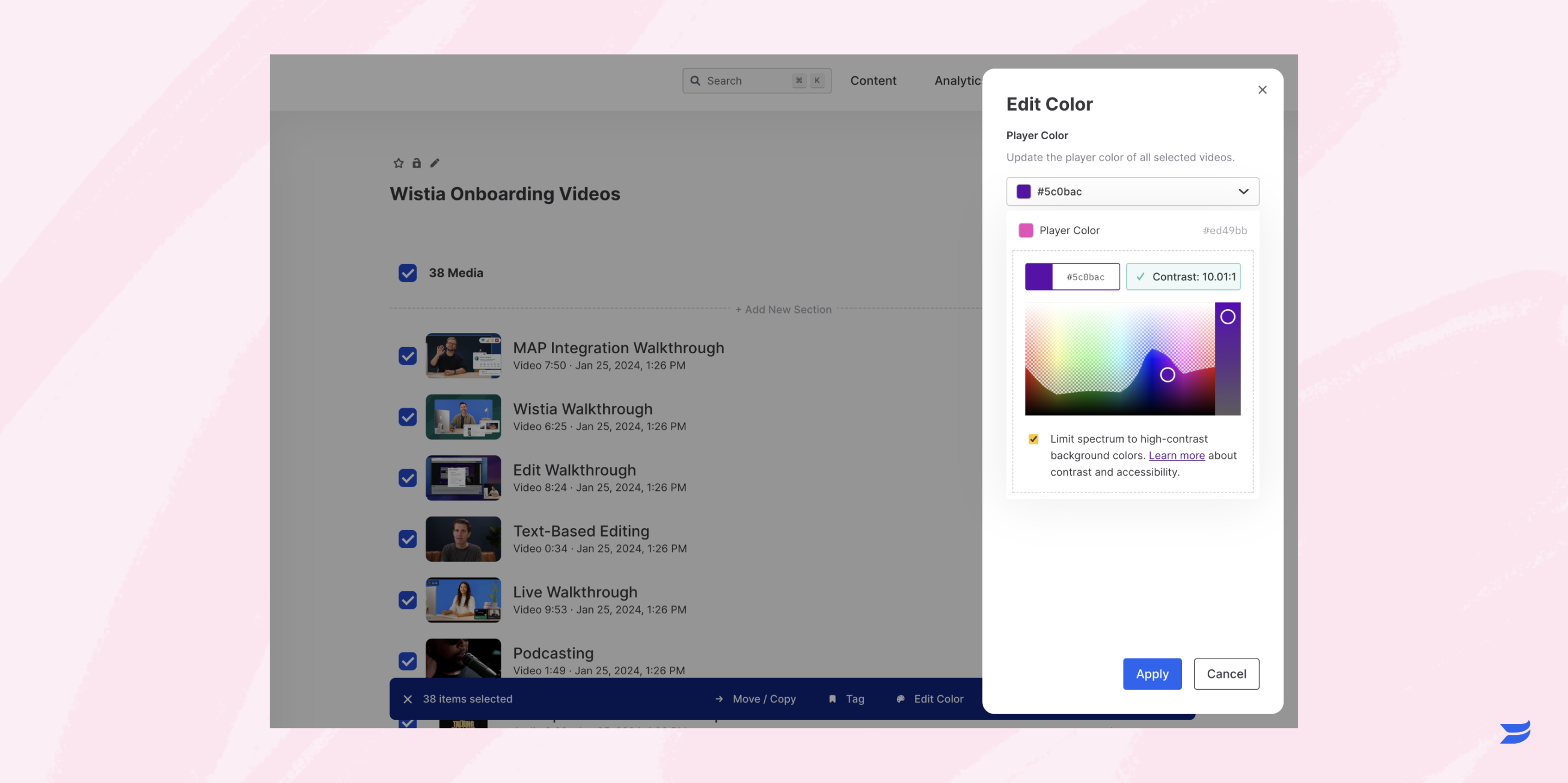
Task: Open Edit Walkthrough thumbnail
Action: (463, 478)
